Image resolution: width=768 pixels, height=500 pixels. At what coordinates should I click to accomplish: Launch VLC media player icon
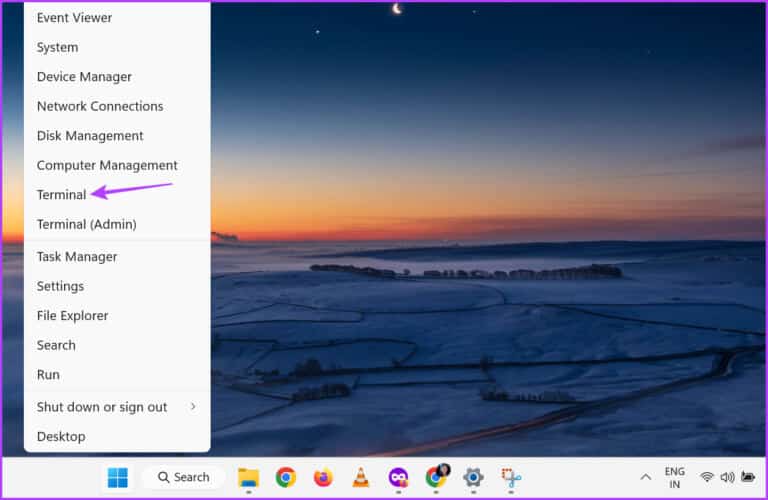pos(361,477)
